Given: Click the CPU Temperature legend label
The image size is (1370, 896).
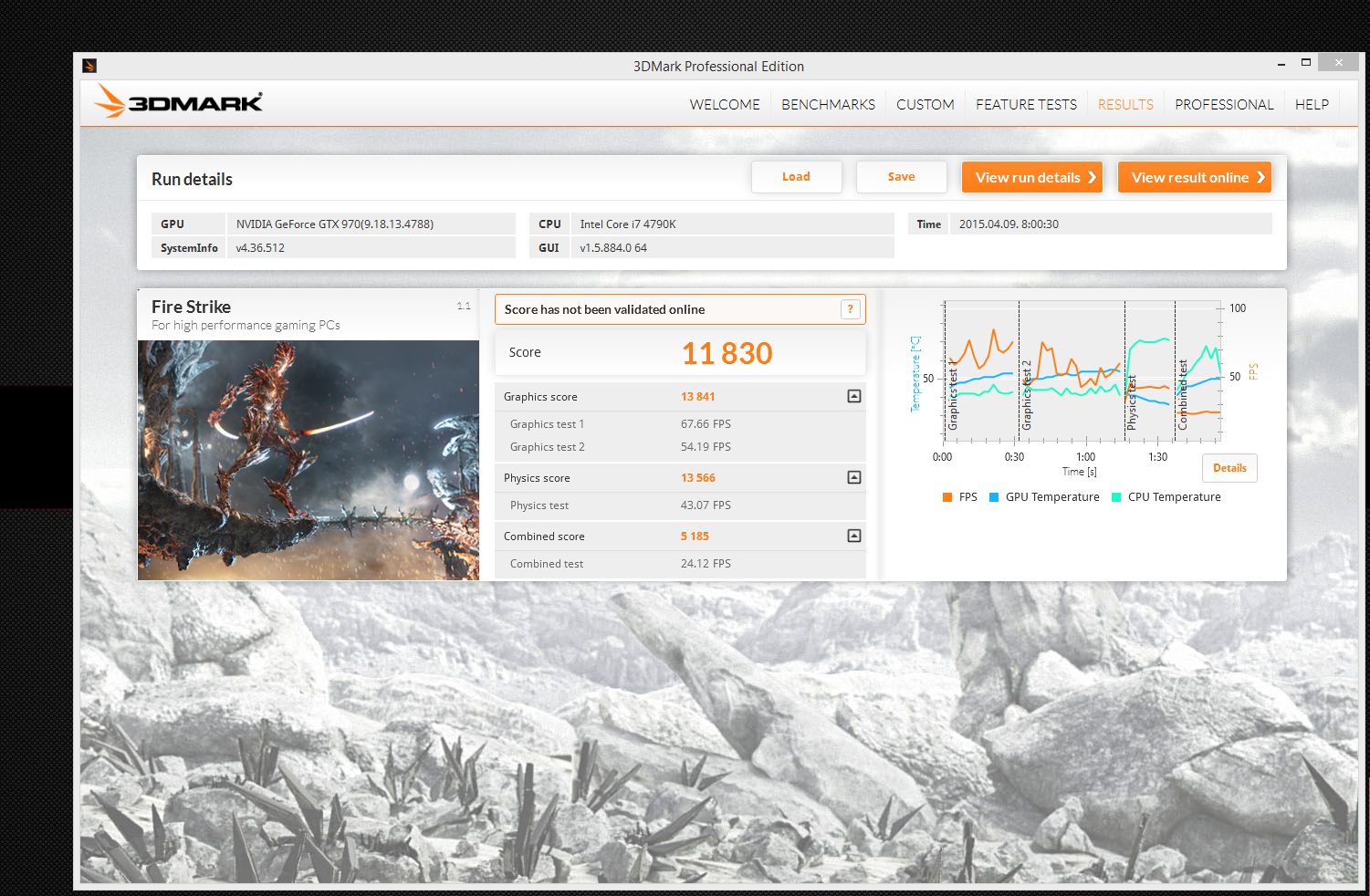Looking at the screenshot, I should point(1174,497).
